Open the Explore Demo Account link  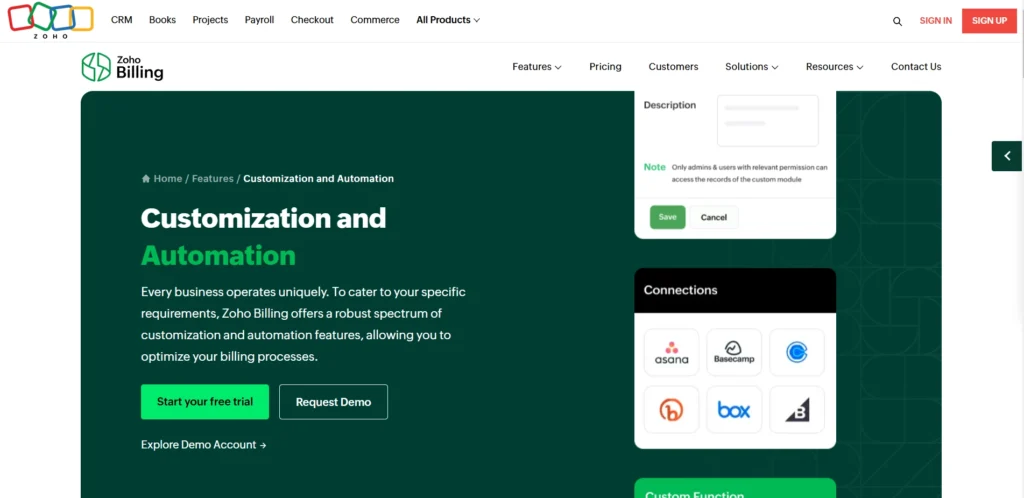coord(203,445)
